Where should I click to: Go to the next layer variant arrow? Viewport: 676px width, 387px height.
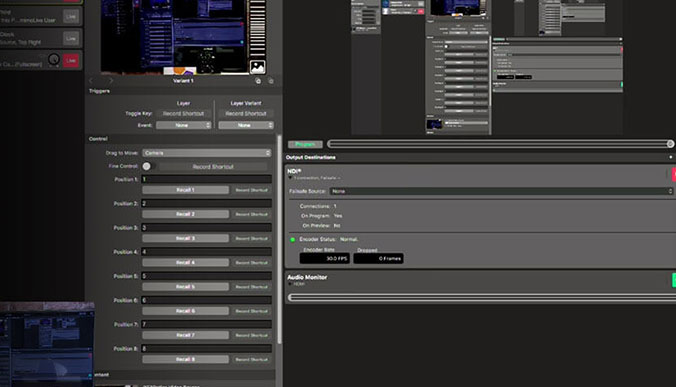[x=111, y=81]
